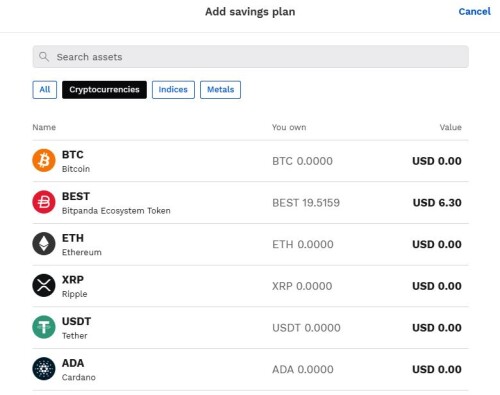Select the USD 6.30 value entry
This screenshot has height=395, width=500.
click(x=437, y=203)
